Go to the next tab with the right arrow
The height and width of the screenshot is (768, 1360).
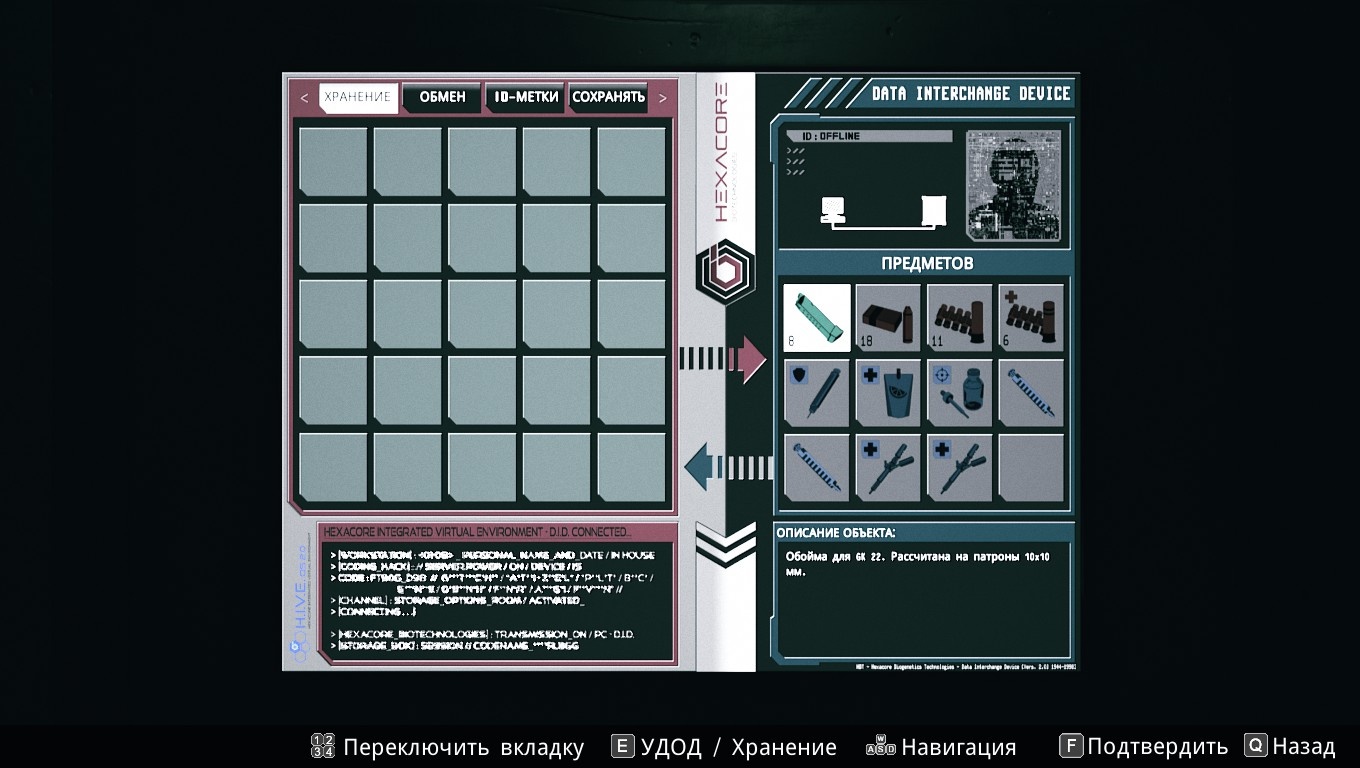662,98
